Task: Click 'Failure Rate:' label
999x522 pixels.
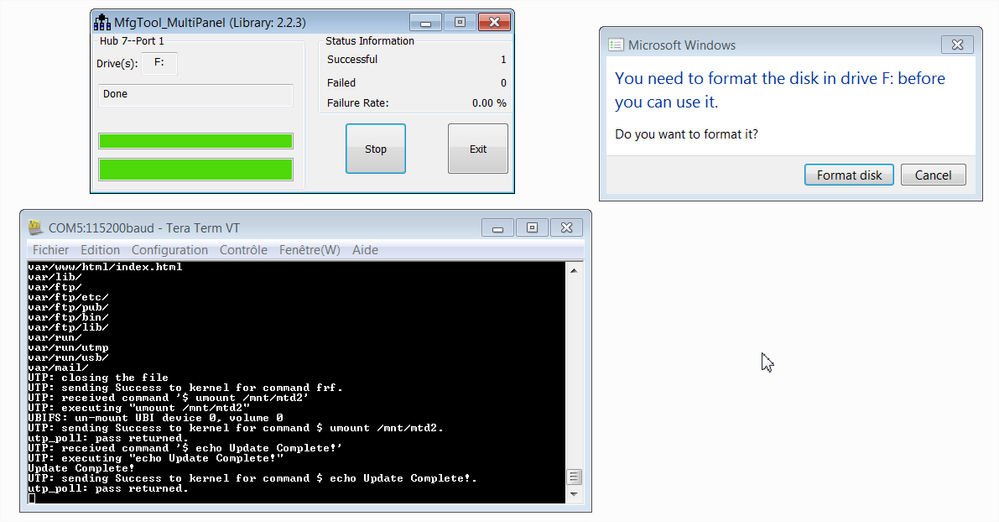Action: pyautogui.click(x=357, y=103)
